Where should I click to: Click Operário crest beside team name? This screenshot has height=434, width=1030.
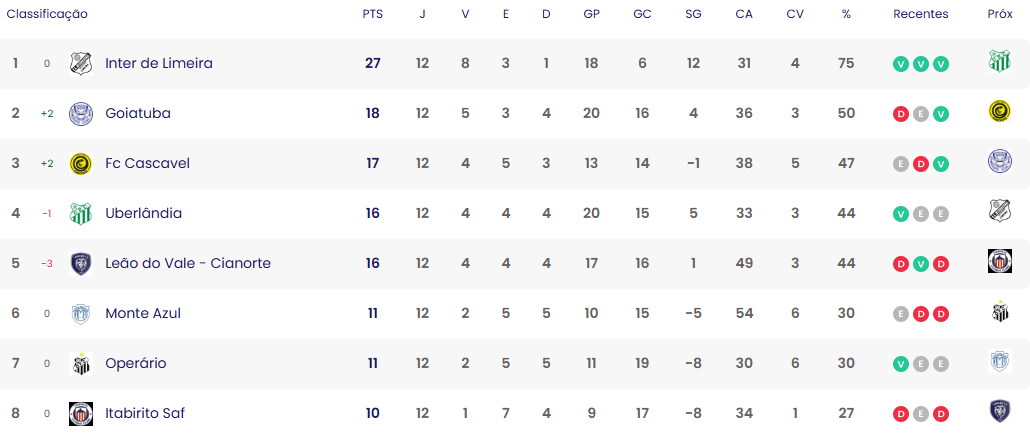(x=81, y=364)
